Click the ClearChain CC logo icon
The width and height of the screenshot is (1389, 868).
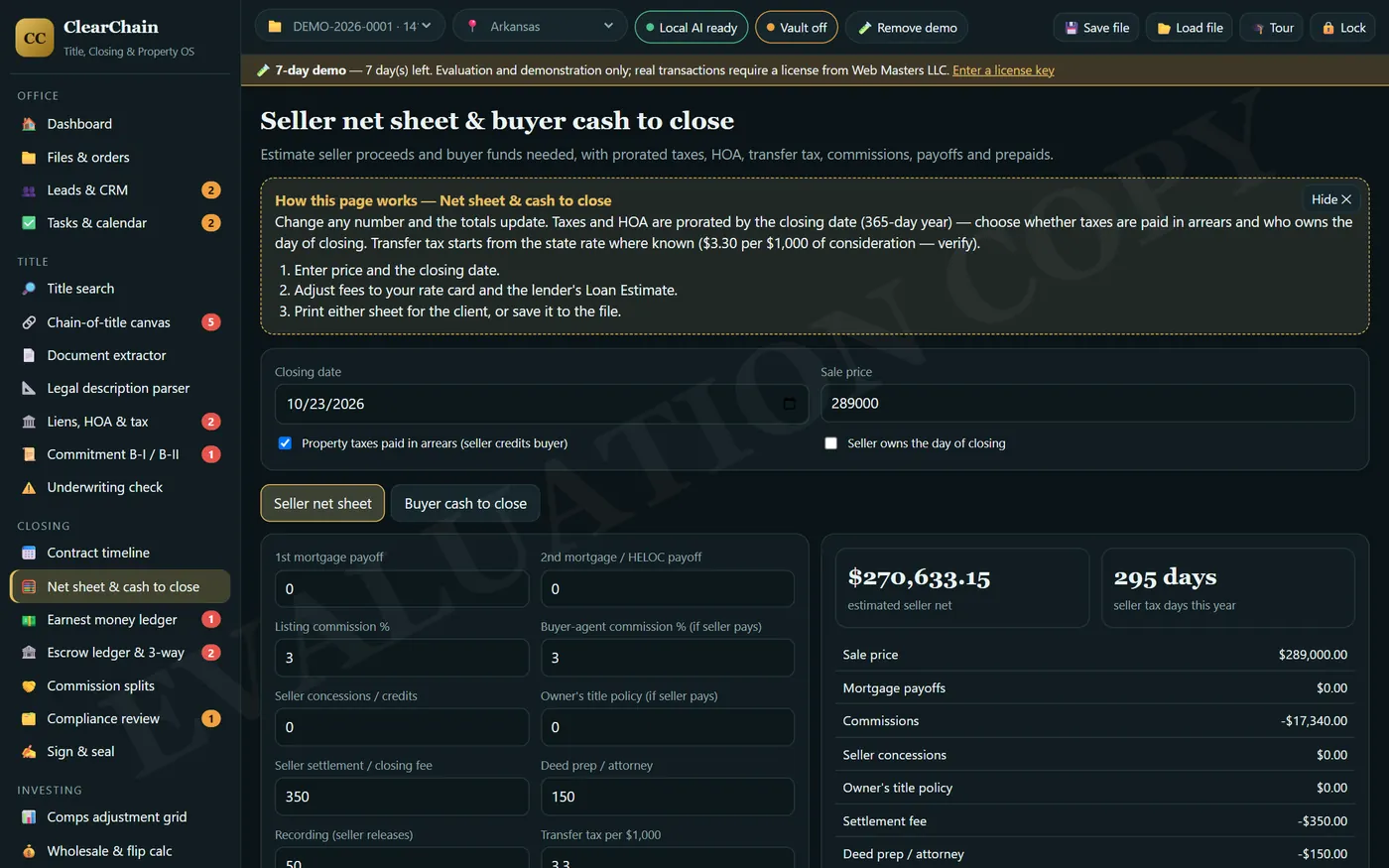point(35,38)
